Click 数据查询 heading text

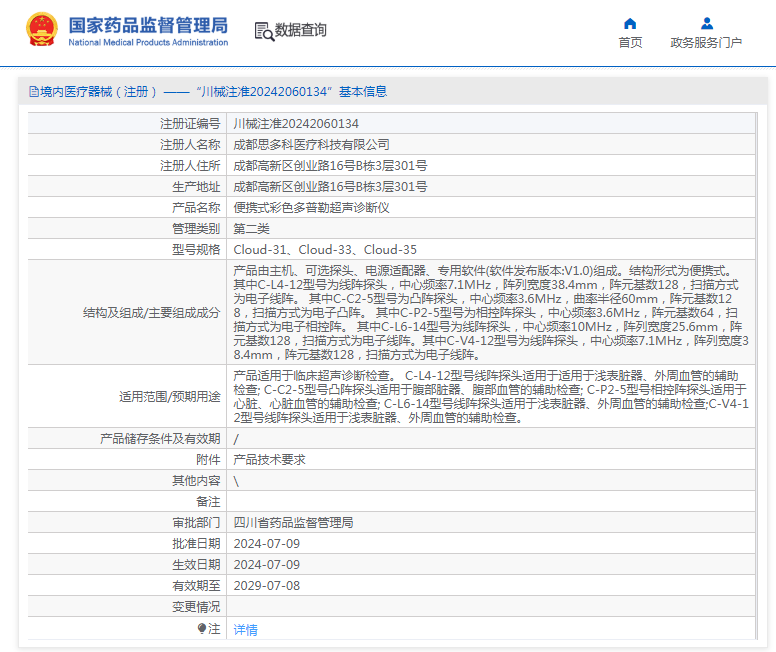pos(300,30)
